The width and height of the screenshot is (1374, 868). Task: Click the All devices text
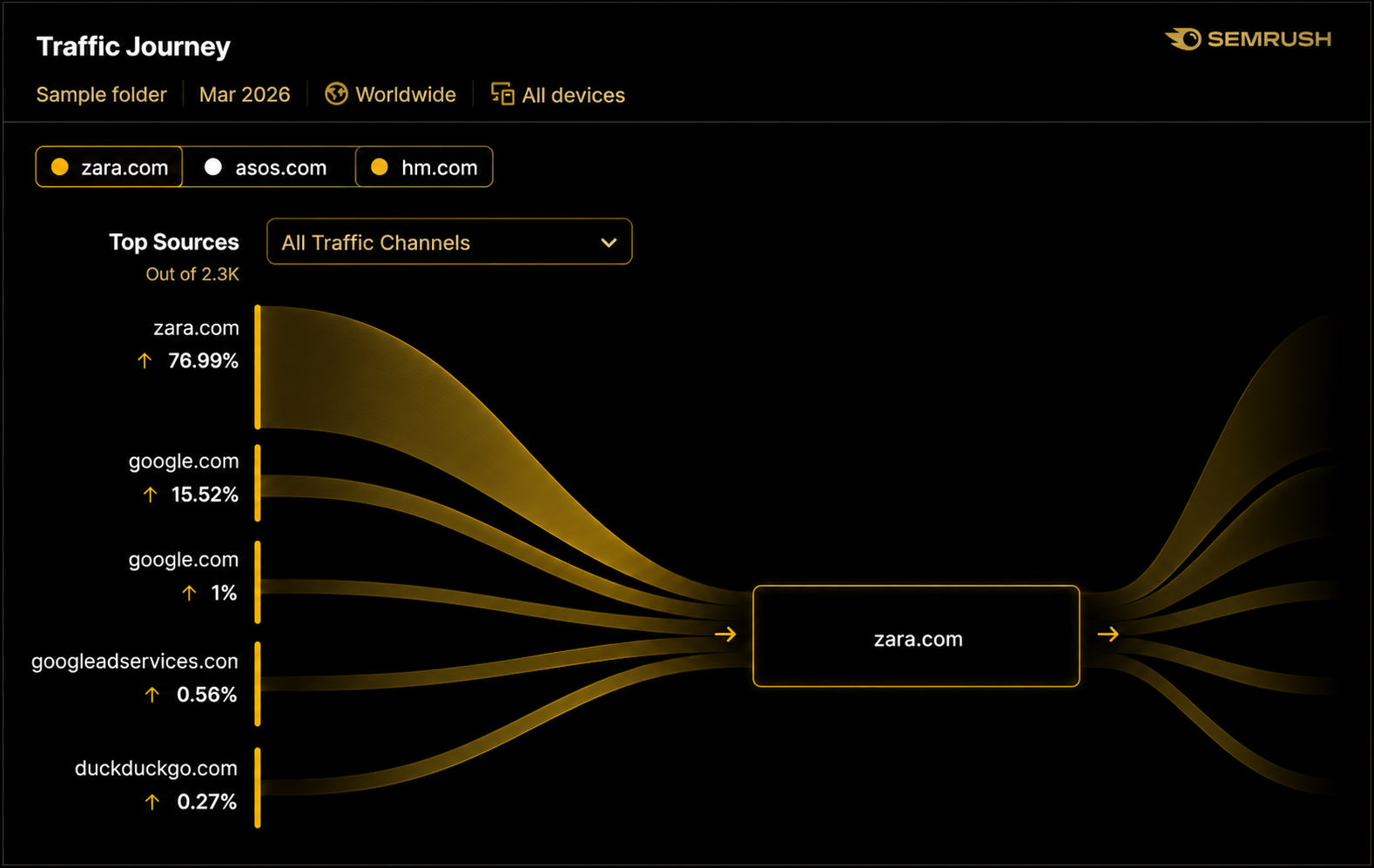[x=574, y=95]
